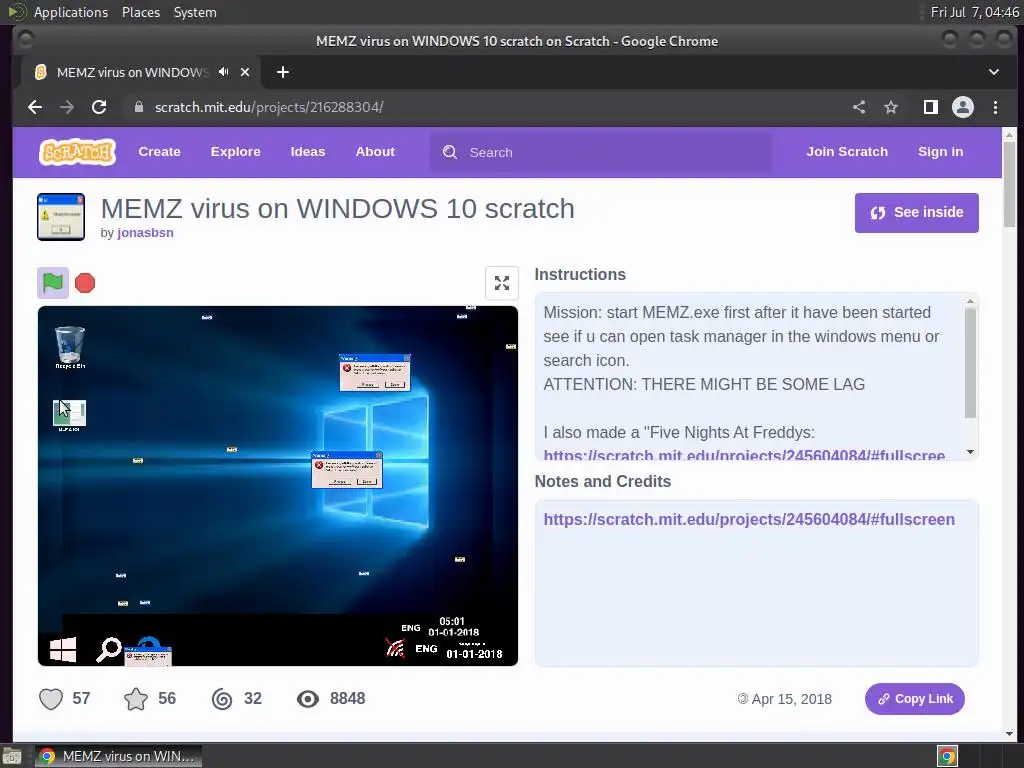This screenshot has height=768, width=1024.
Task: Open the Applications menu
Action: click(x=71, y=12)
